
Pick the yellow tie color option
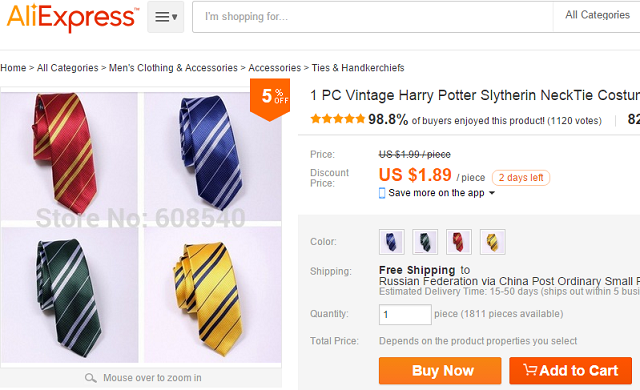pos(492,242)
